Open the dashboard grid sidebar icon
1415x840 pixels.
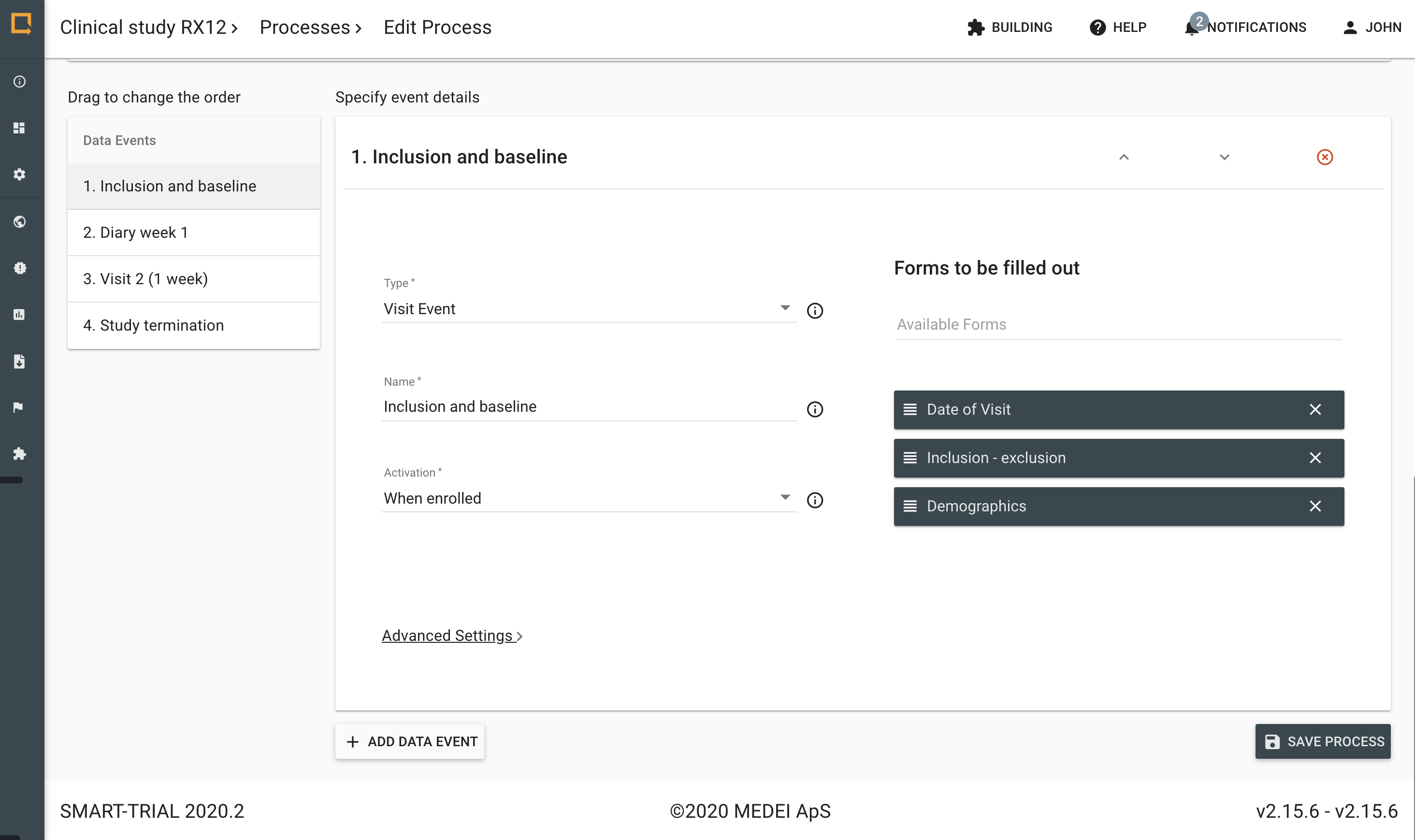pos(19,128)
